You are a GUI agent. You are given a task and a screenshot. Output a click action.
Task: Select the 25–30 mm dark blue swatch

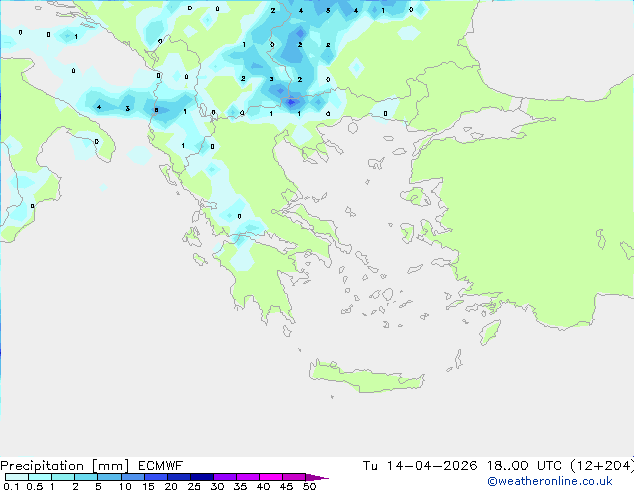[x=201, y=477]
